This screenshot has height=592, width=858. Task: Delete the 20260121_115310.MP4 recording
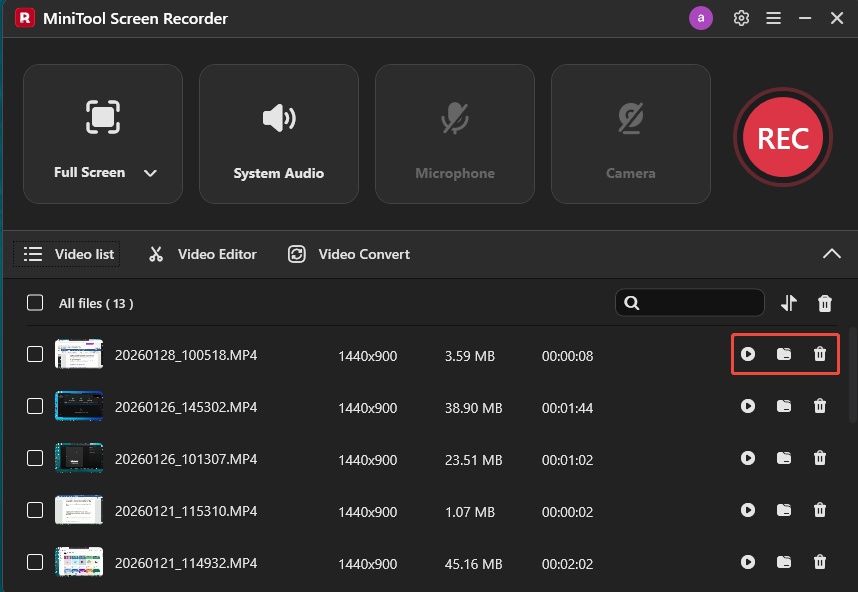coord(820,510)
